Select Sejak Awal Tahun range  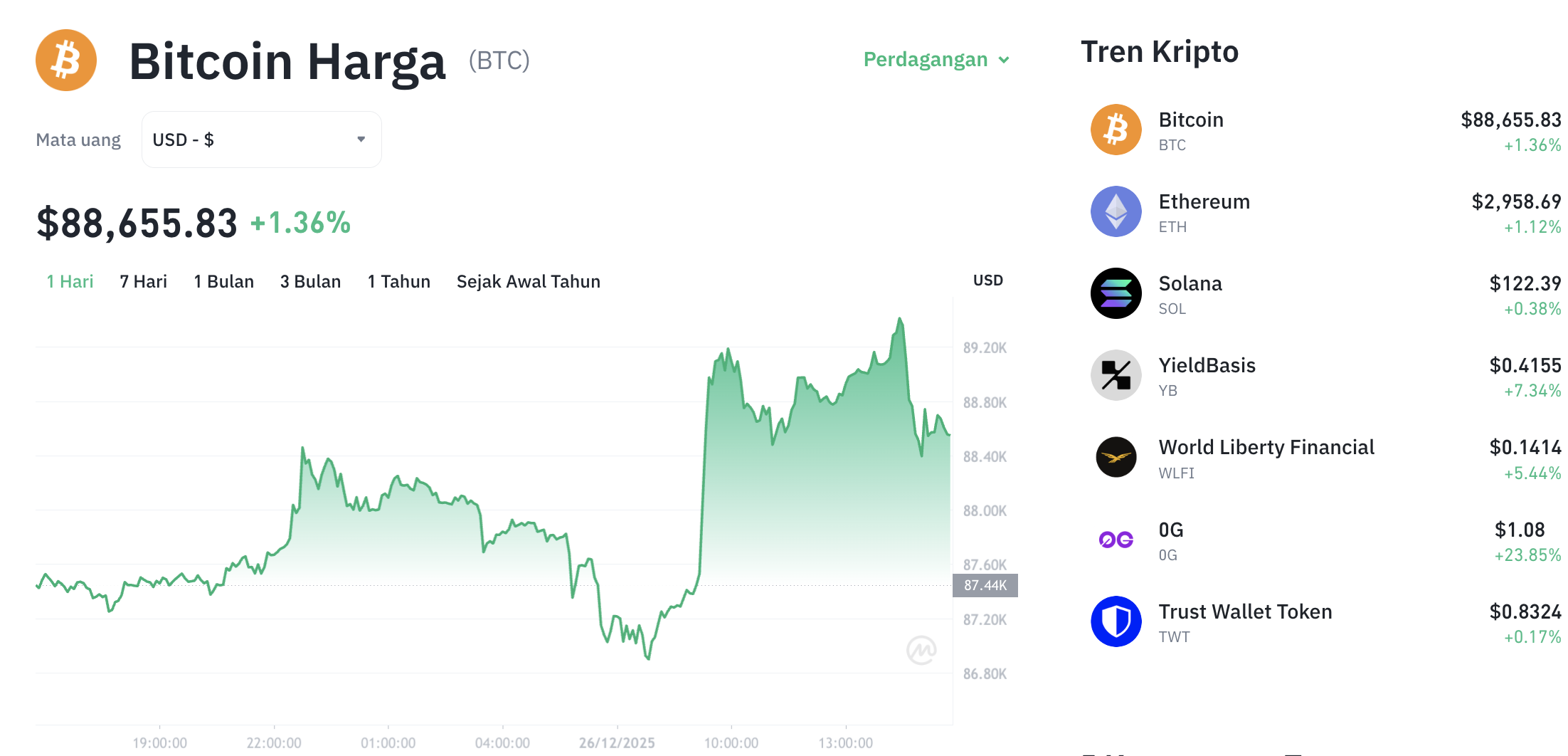(528, 281)
